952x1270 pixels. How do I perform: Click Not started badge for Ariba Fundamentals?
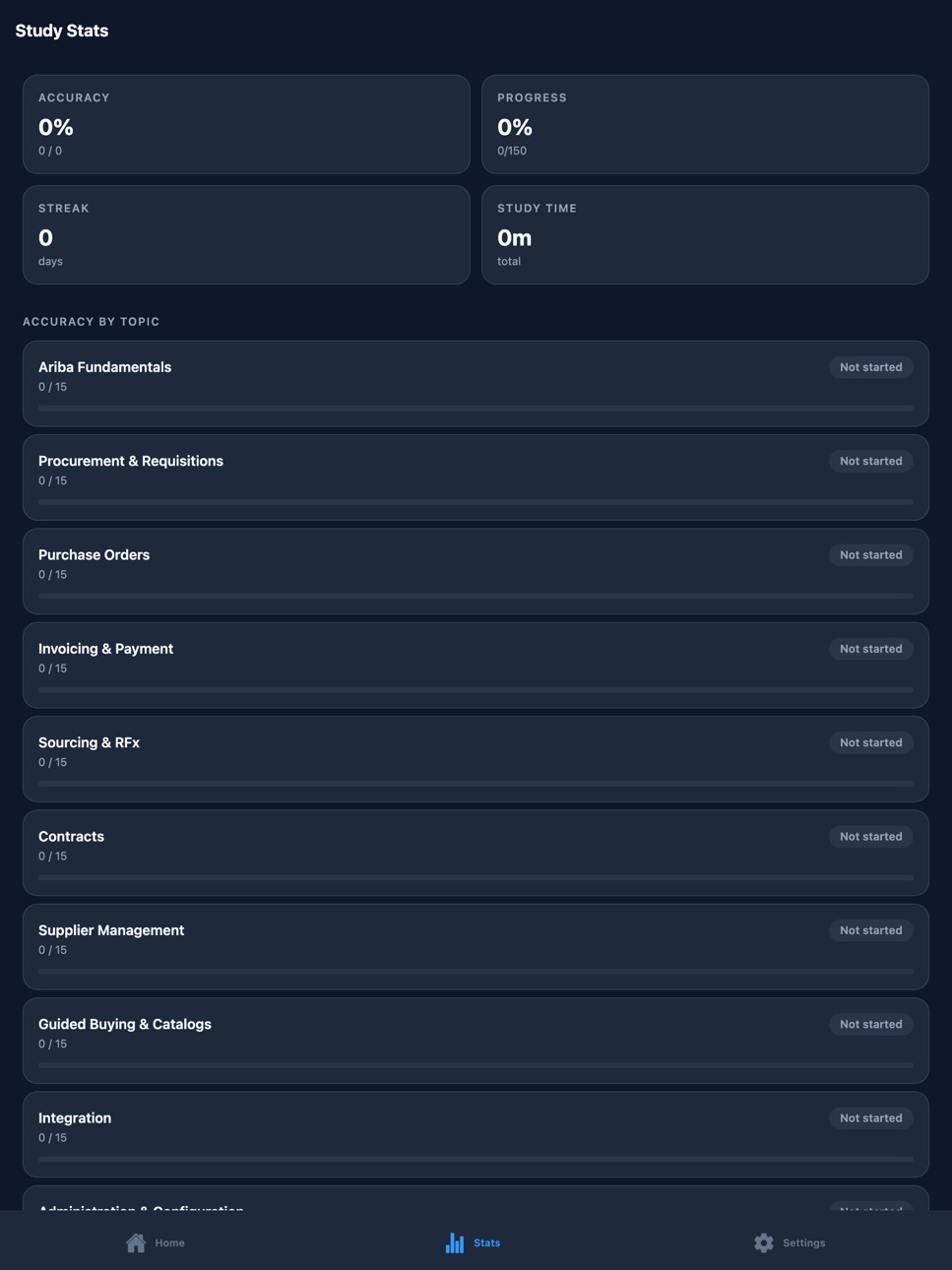click(x=871, y=367)
